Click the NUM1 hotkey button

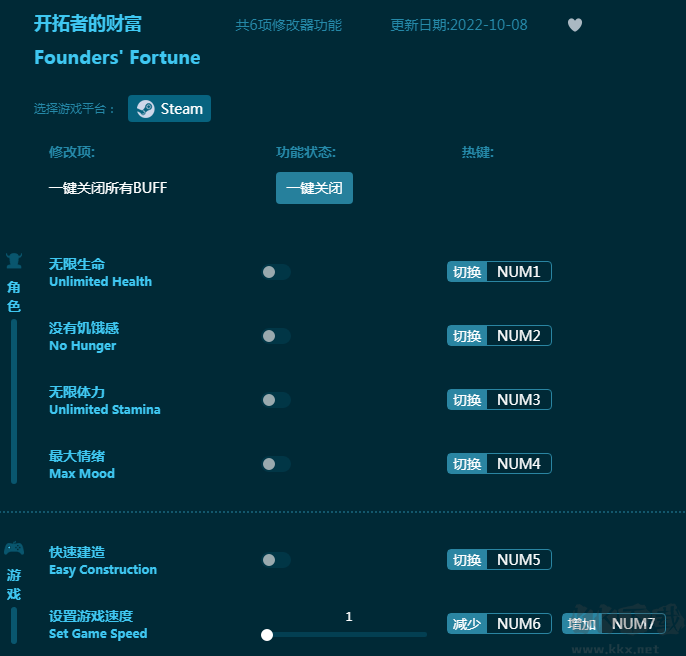(518, 272)
